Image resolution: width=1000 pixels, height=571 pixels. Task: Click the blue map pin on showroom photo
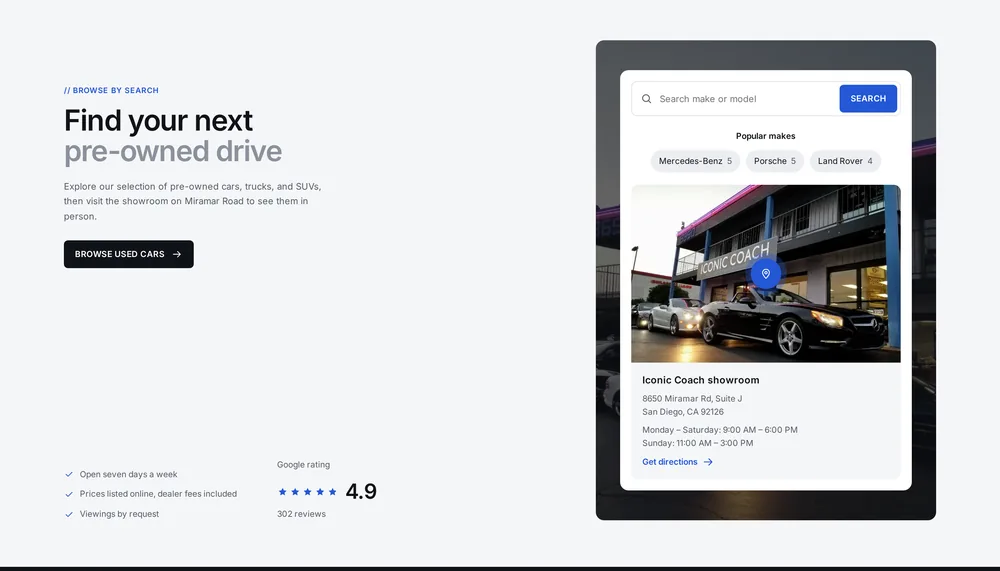pyautogui.click(x=766, y=274)
